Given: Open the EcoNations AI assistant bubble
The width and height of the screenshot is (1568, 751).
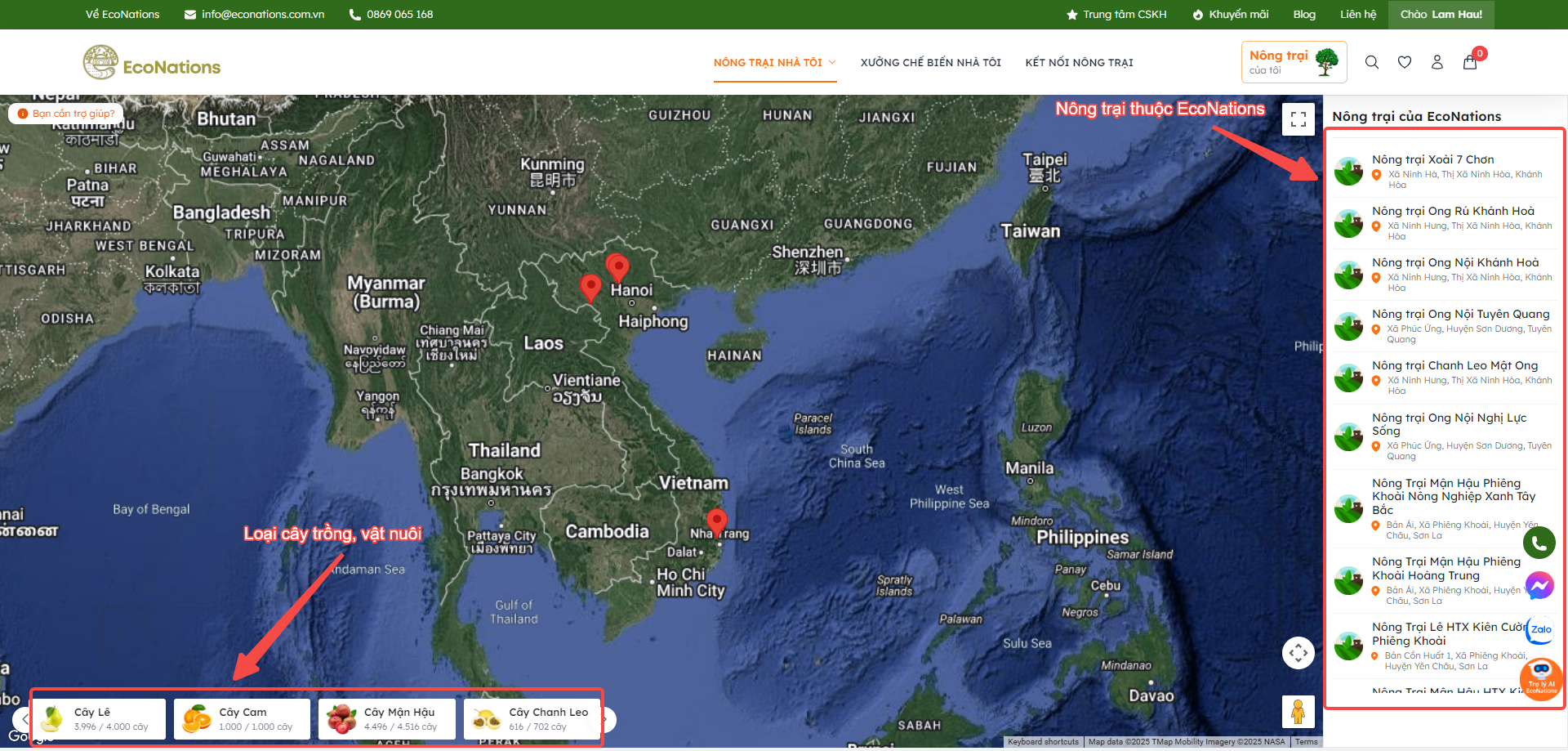Looking at the screenshot, I should pos(1541,678).
